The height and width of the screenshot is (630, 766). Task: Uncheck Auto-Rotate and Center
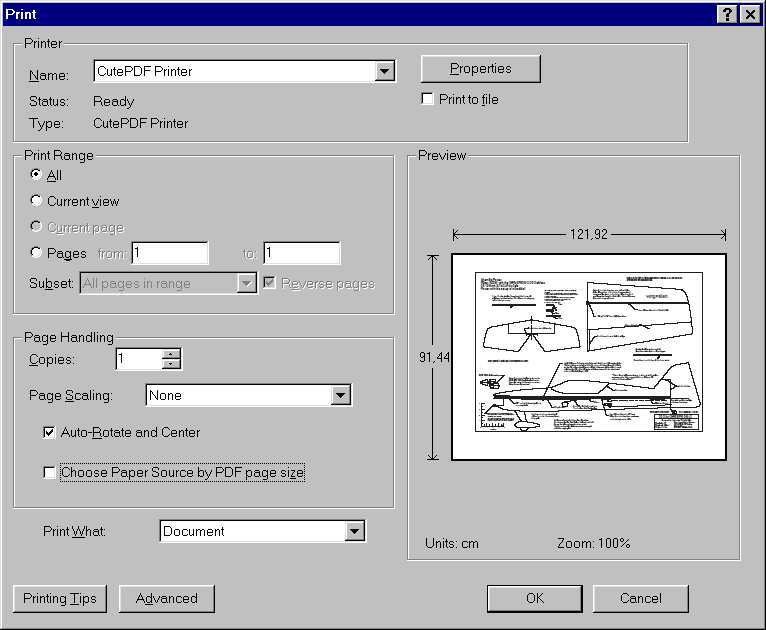tap(49, 433)
